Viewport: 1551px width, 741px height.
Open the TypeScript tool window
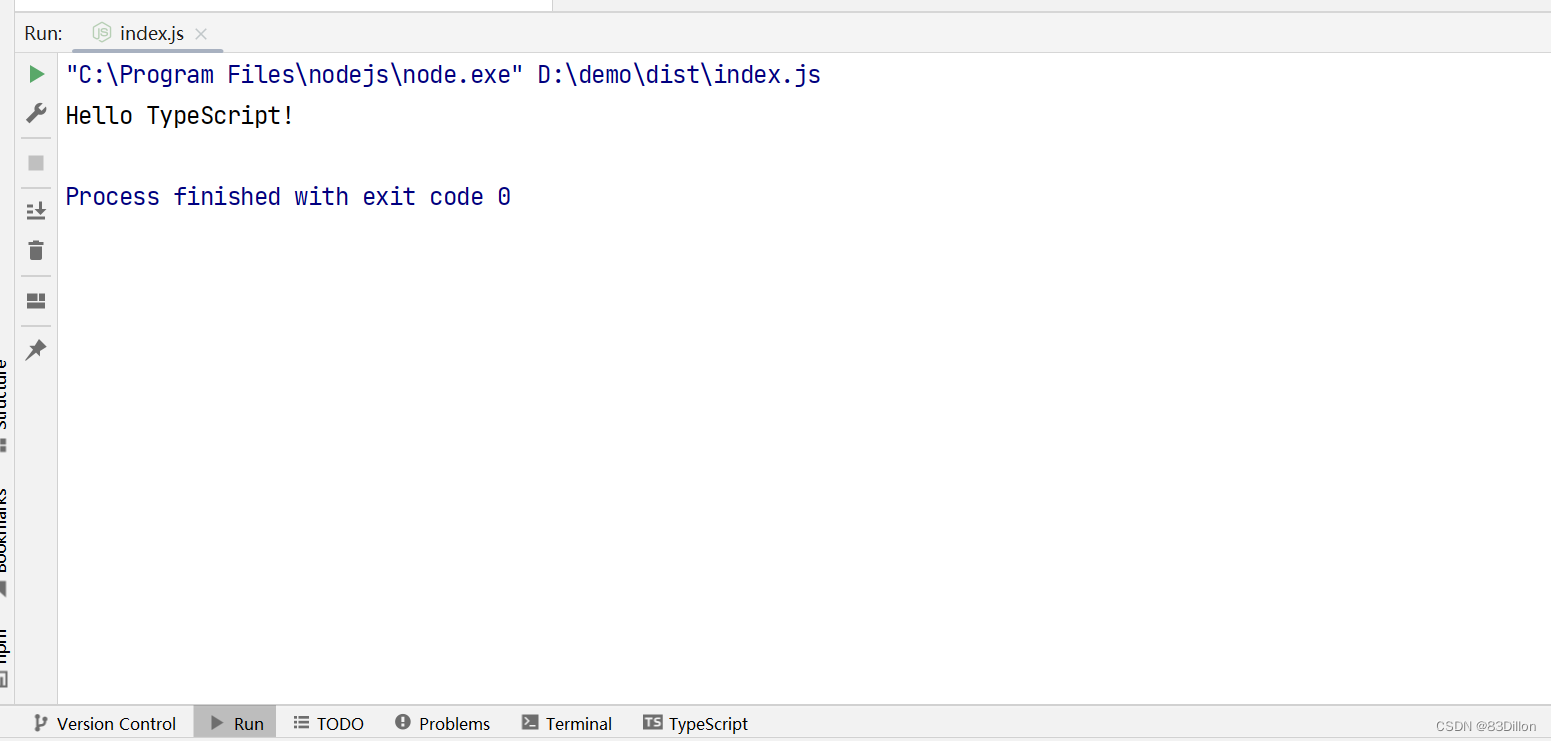click(x=696, y=723)
